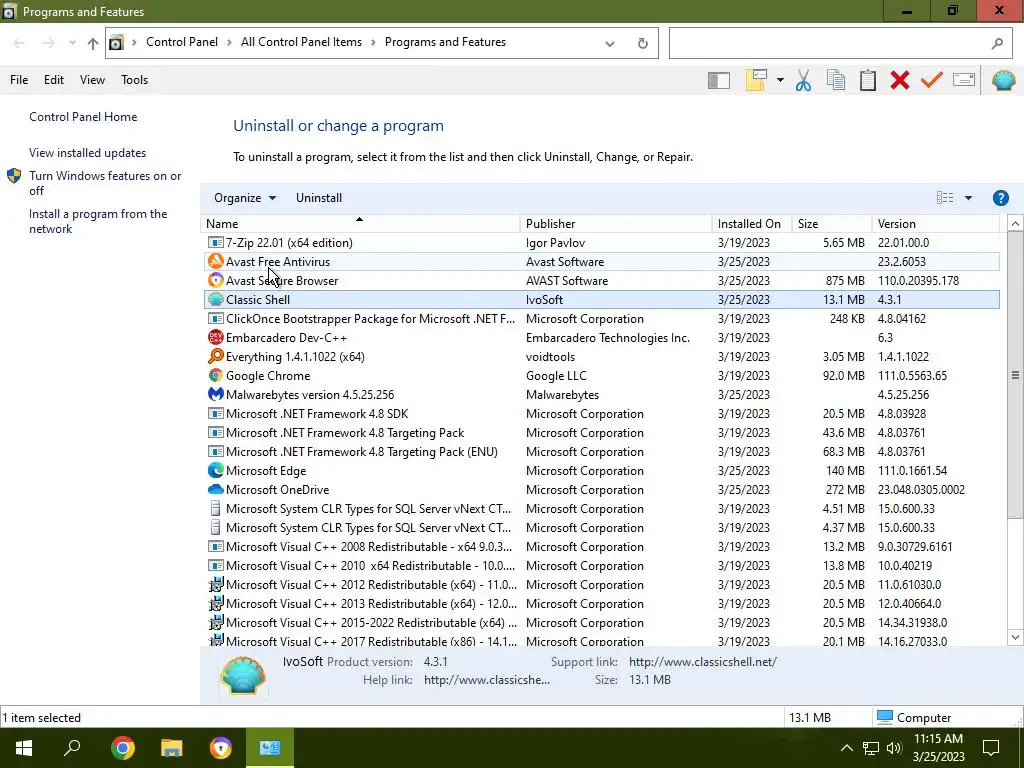The image size is (1024, 768).
Task: Open the Tools menu
Action: pos(134,80)
